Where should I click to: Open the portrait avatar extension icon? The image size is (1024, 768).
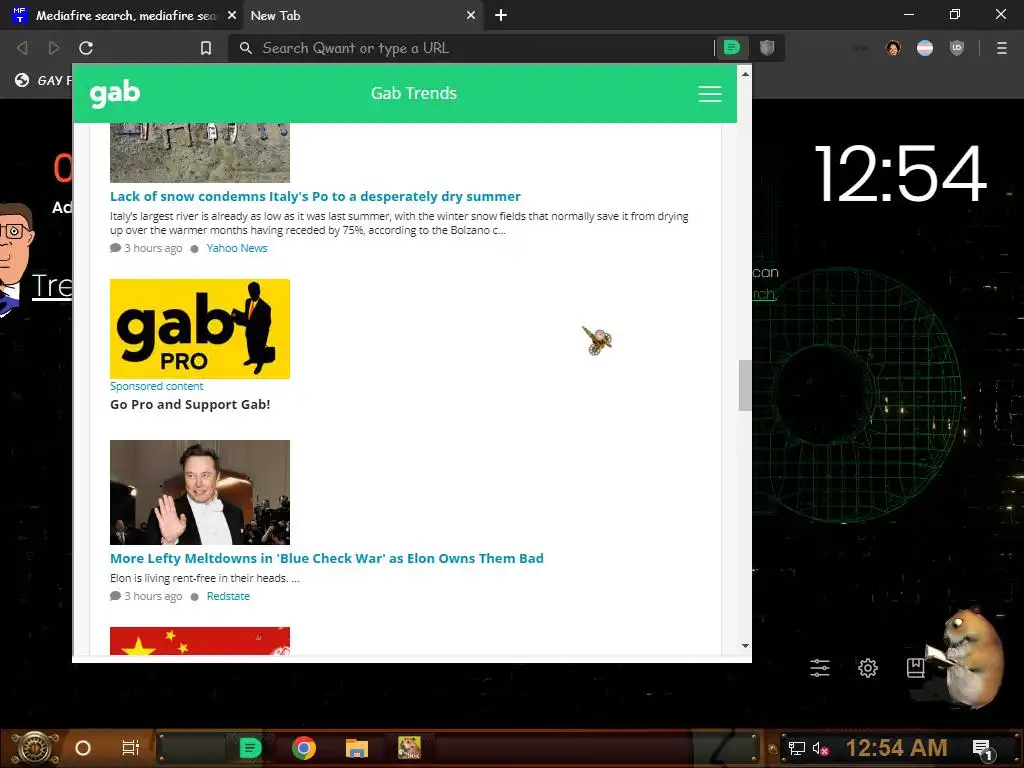coord(893,48)
